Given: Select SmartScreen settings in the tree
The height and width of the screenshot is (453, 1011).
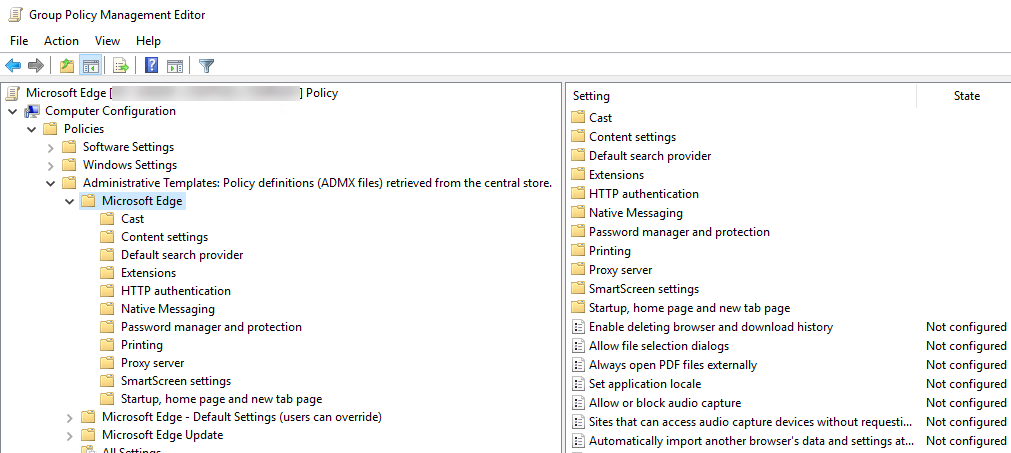Looking at the screenshot, I should pos(176,381).
